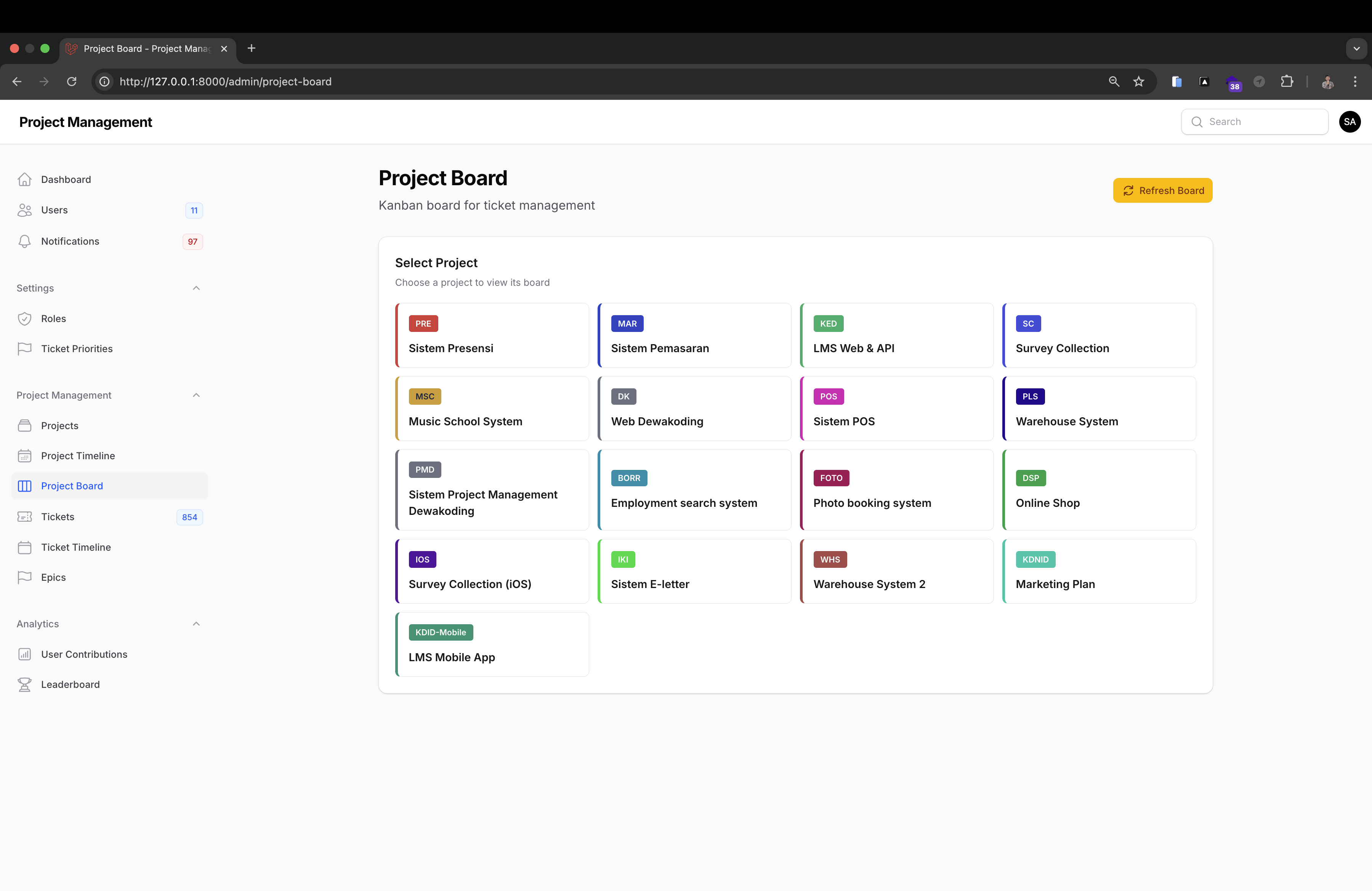This screenshot has width=1372, height=891.
Task: Collapse the Analytics sidebar section
Action: click(x=196, y=623)
